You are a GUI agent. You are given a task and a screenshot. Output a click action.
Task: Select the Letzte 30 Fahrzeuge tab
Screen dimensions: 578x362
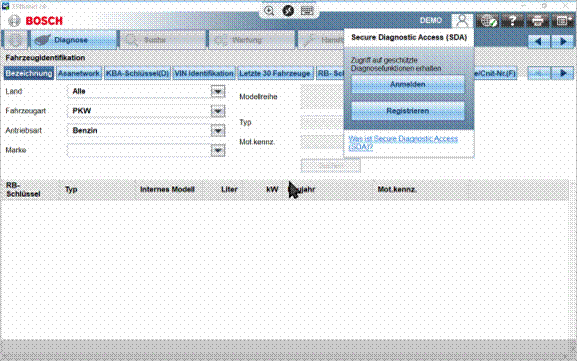pos(275,73)
